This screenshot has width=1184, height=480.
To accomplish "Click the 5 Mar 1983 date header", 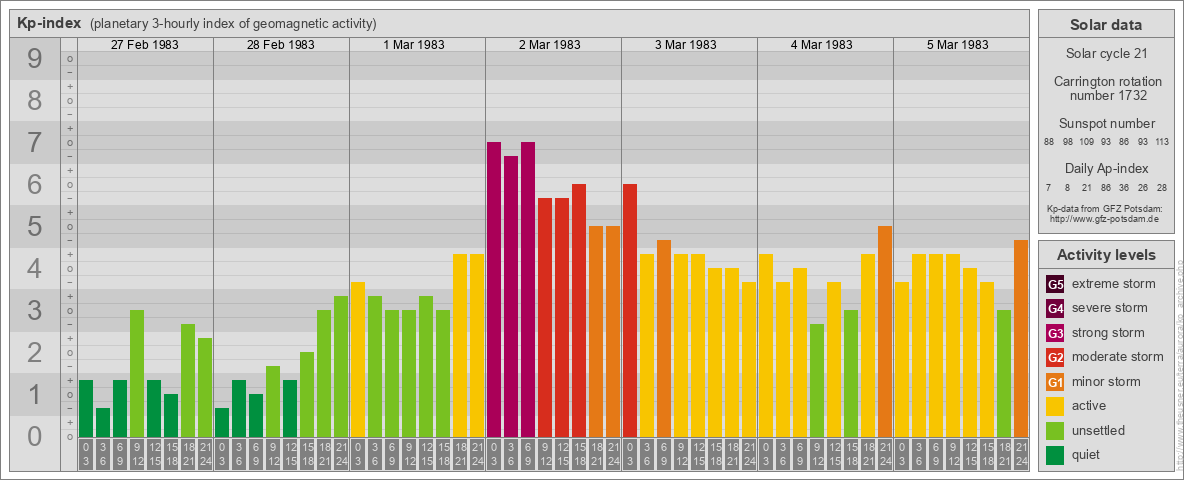I will 961,45.
